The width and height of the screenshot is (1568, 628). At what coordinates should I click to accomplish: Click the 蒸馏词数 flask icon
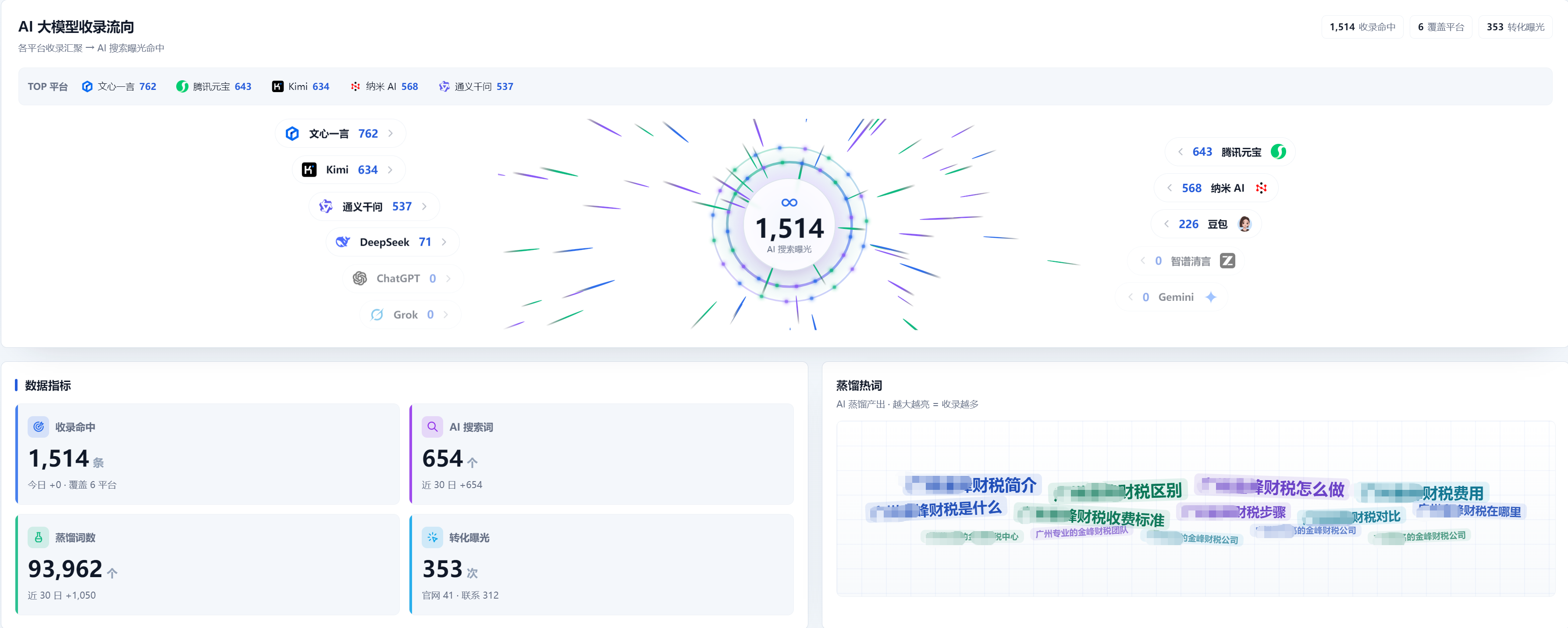pyautogui.click(x=38, y=537)
